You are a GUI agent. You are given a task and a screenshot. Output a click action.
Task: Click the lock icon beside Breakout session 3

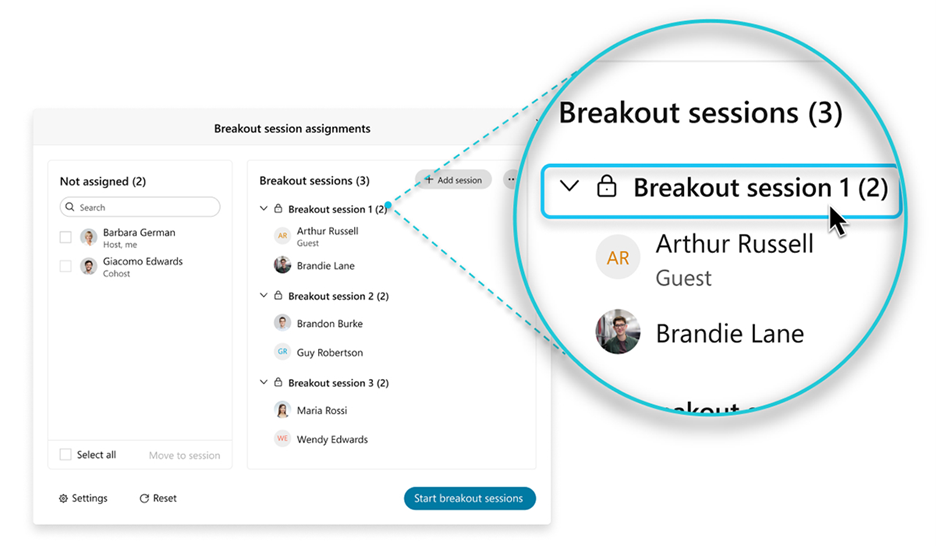278,383
